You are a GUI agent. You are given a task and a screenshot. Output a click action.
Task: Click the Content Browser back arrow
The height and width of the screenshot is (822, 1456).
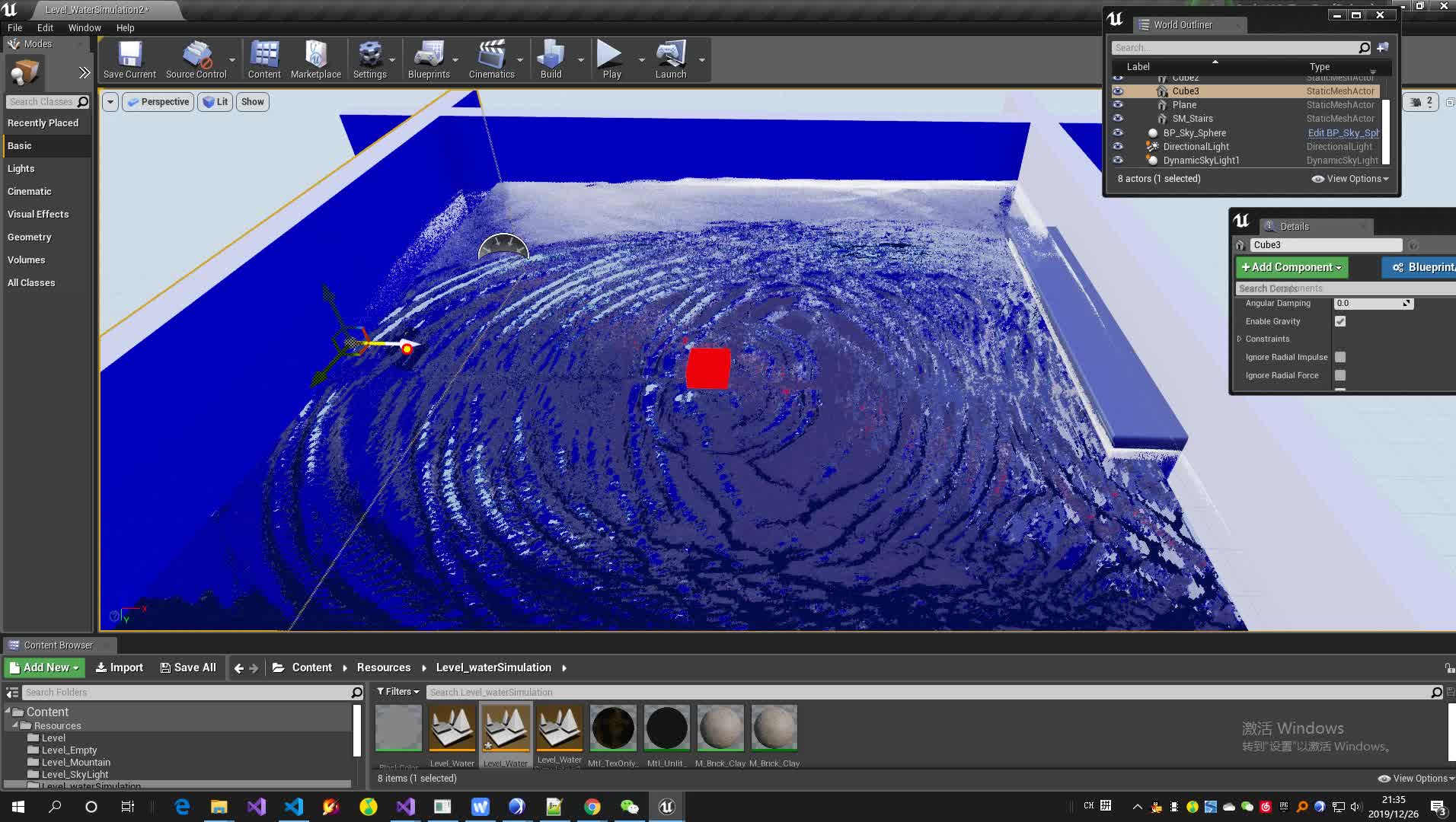click(239, 668)
